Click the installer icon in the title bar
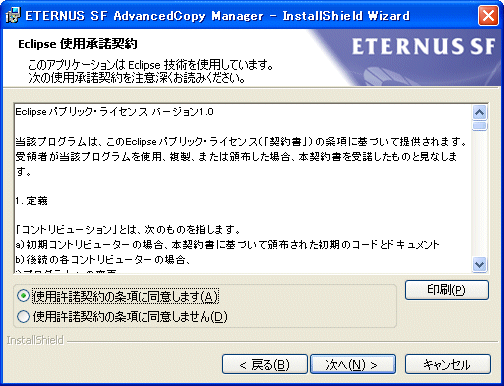This screenshot has width=504, height=386. click(14, 15)
